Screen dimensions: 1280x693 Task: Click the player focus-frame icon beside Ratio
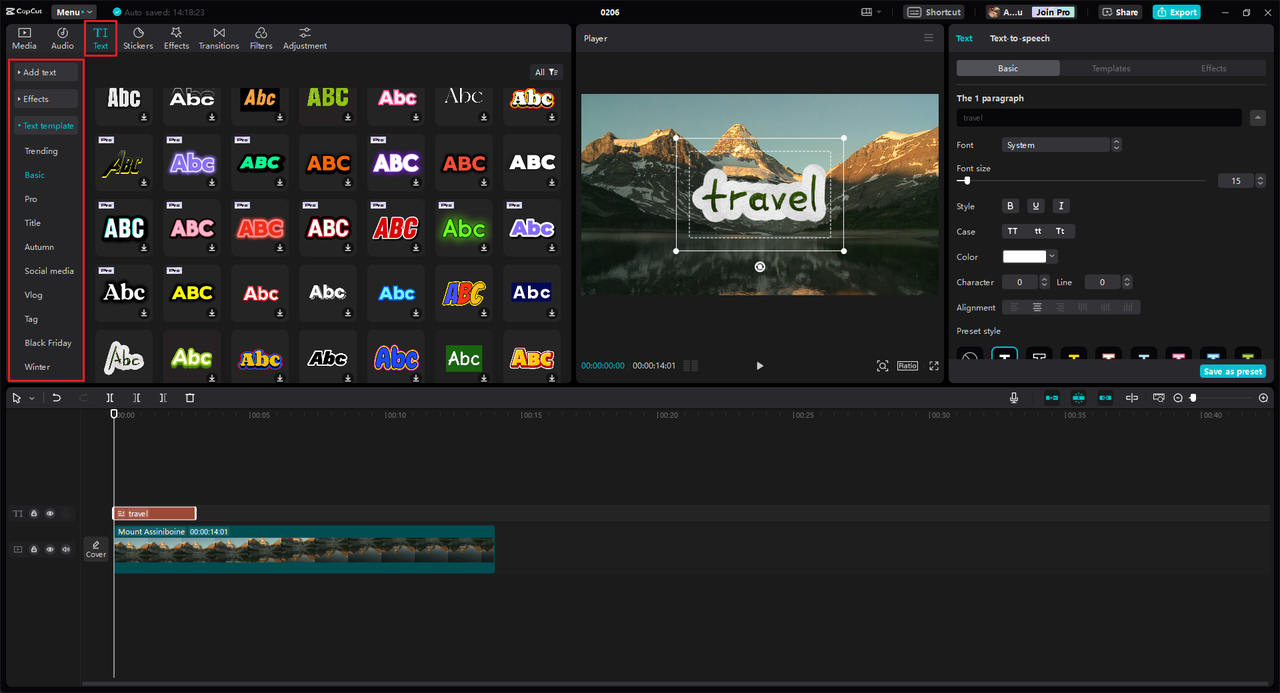882,366
